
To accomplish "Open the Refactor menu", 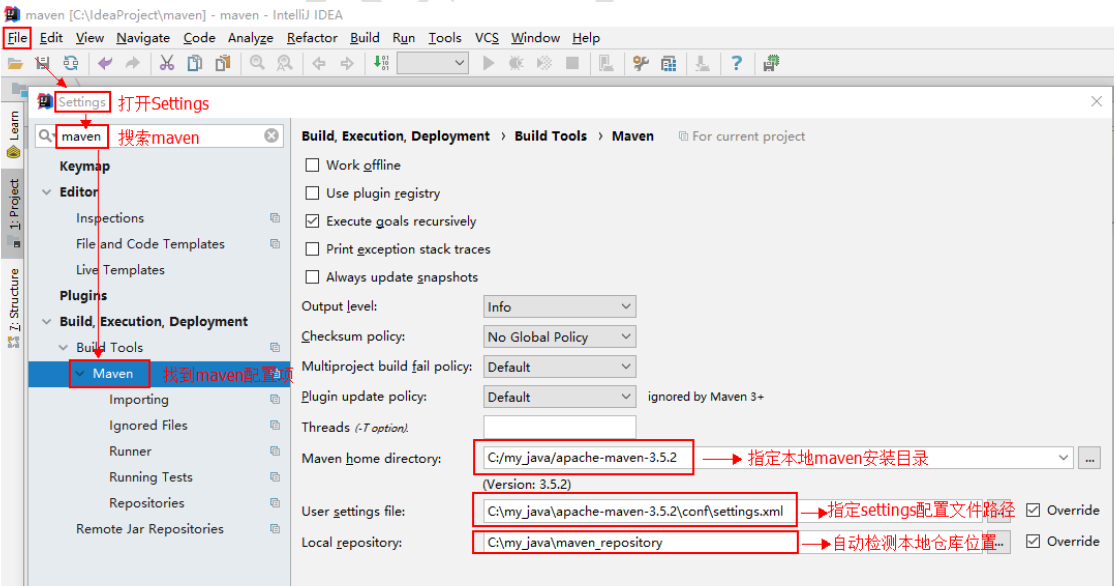I will [312, 38].
